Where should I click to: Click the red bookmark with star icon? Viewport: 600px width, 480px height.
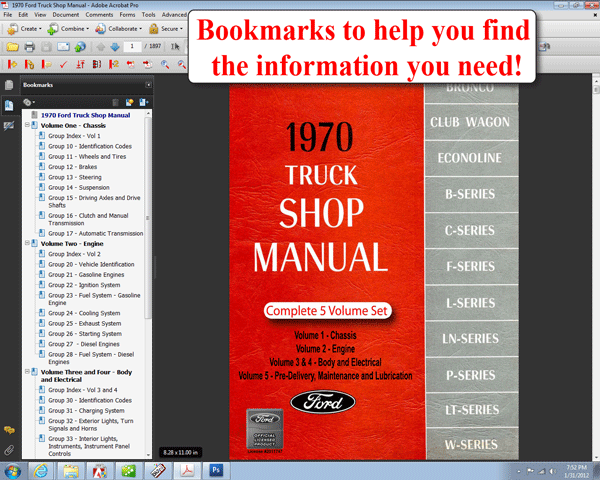(x=12, y=64)
